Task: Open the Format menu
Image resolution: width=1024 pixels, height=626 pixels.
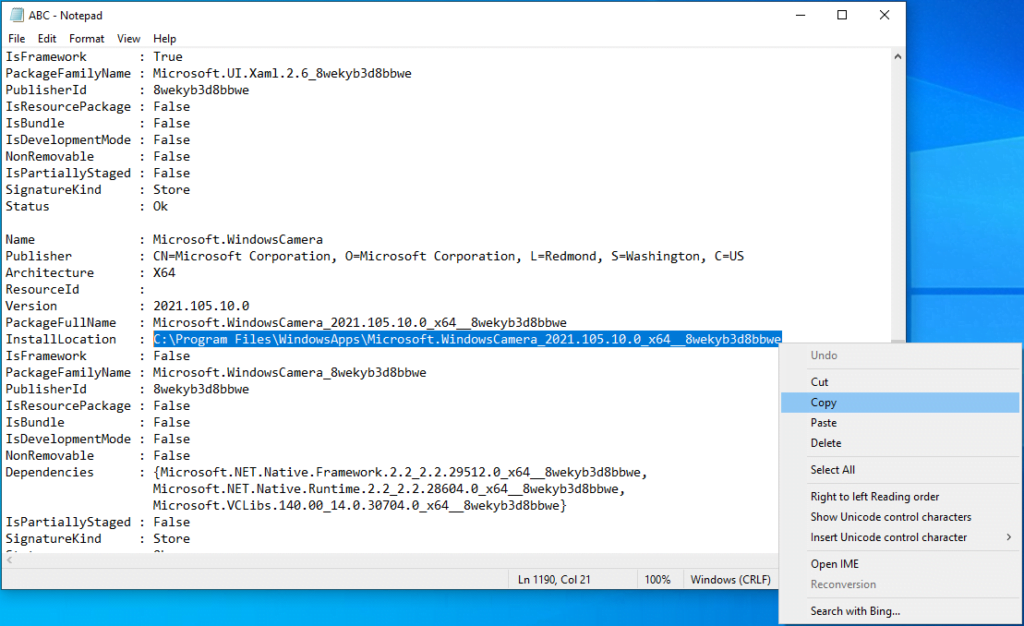Action: click(86, 38)
